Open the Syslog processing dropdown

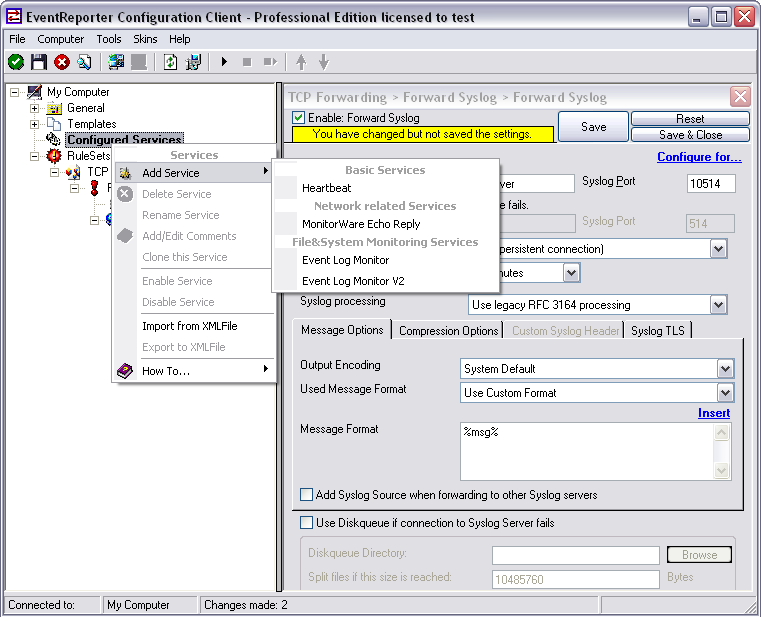(718, 305)
